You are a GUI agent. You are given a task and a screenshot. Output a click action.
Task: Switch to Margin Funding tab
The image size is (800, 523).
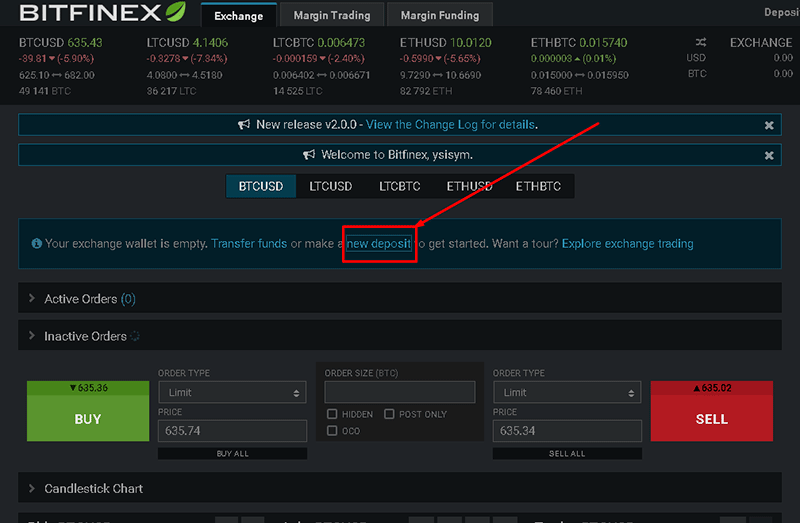pyautogui.click(x=440, y=15)
